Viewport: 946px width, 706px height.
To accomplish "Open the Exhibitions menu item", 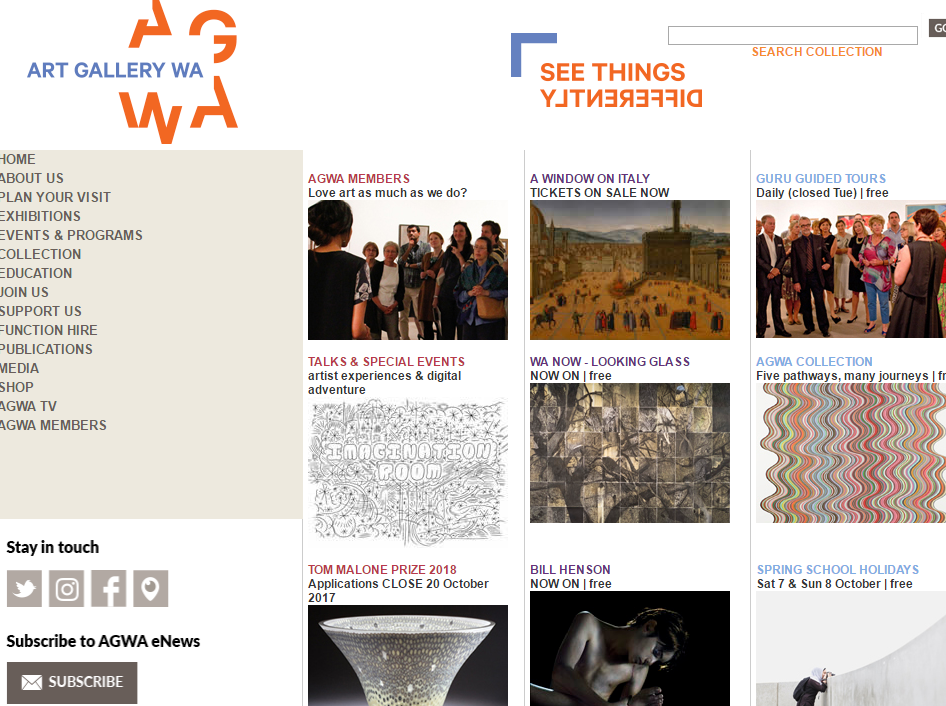I will 40,216.
